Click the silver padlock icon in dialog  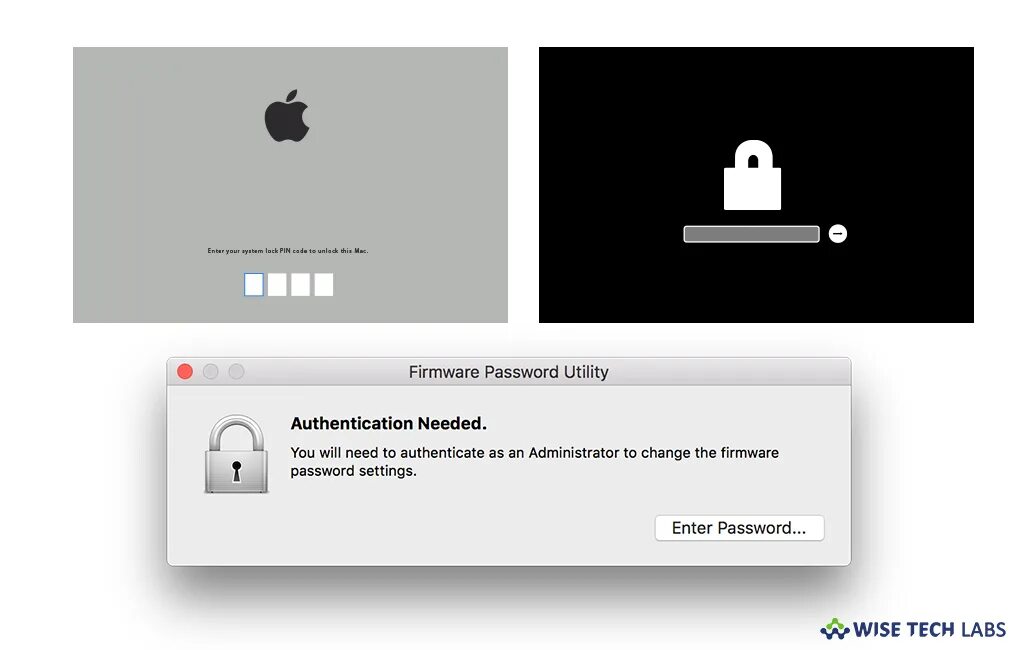click(236, 453)
